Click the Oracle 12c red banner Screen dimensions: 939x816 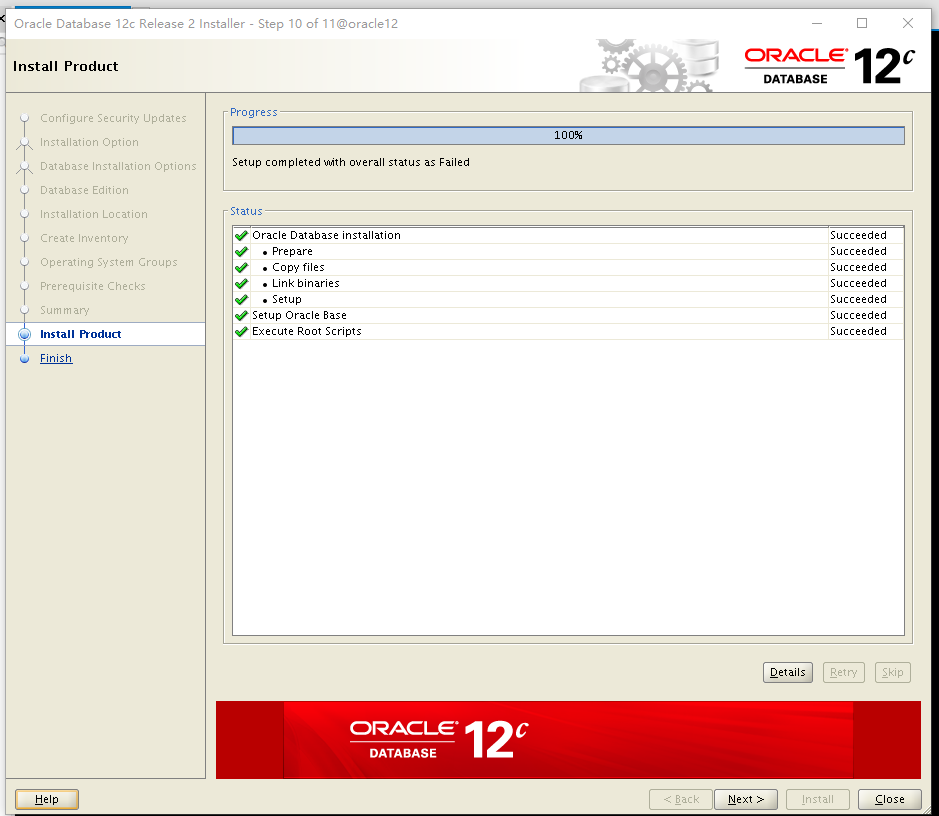[x=568, y=740]
